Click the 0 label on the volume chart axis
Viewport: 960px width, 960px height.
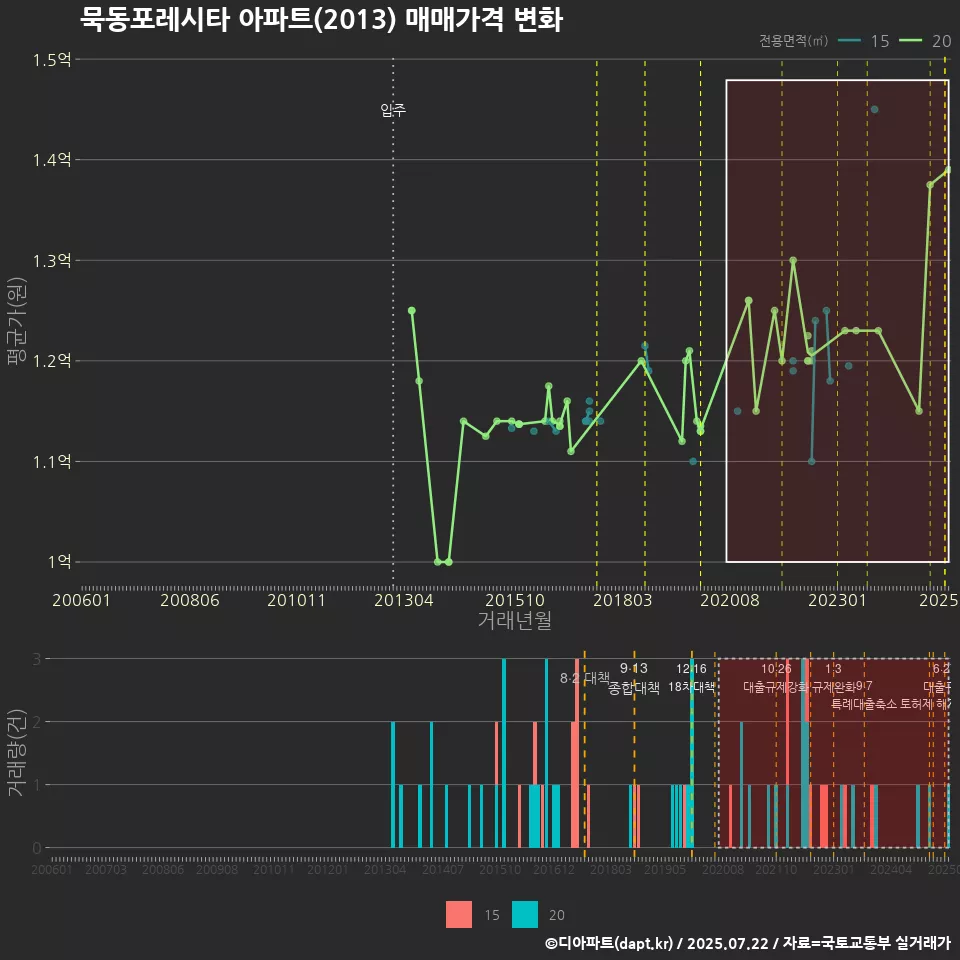tap(37, 848)
